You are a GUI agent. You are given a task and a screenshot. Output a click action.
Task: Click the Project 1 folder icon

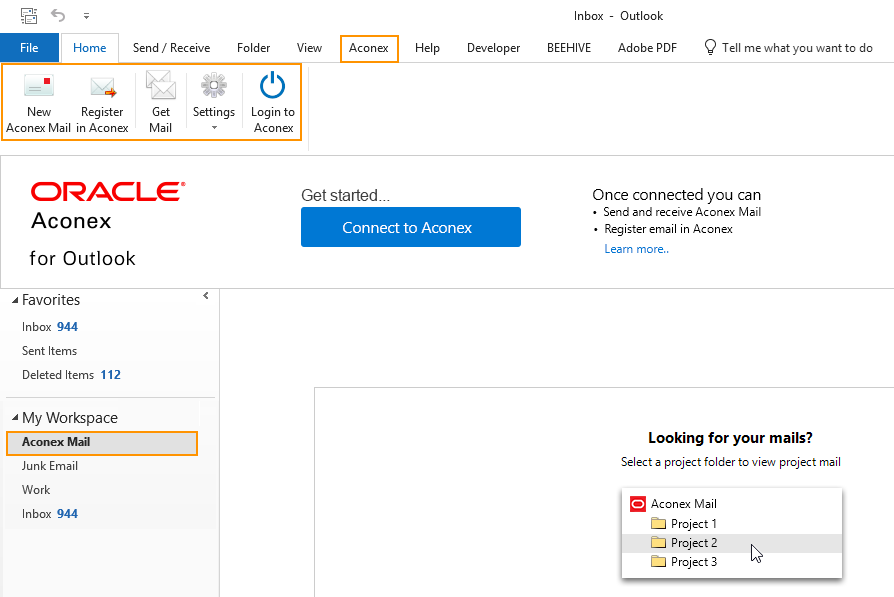pos(659,523)
